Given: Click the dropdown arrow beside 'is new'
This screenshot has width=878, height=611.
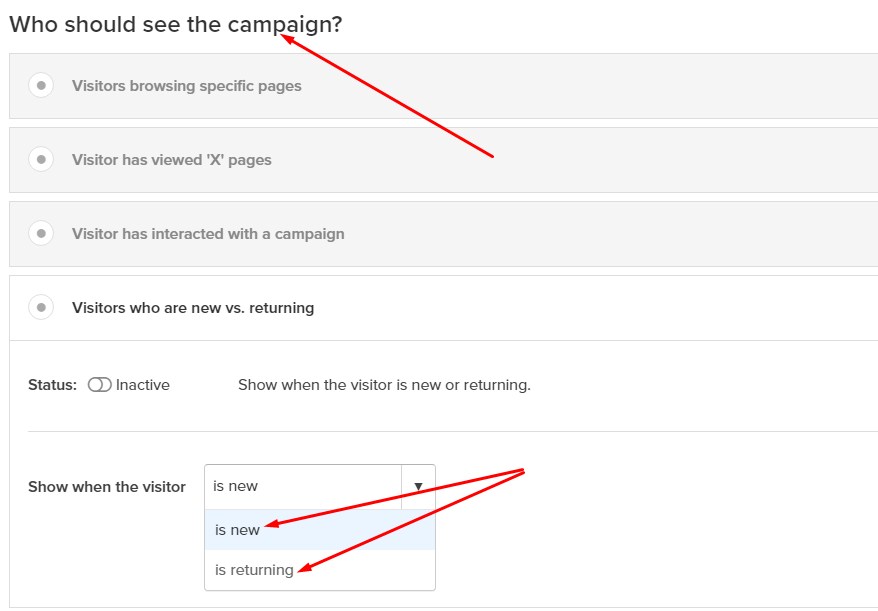Looking at the screenshot, I should tap(418, 487).
